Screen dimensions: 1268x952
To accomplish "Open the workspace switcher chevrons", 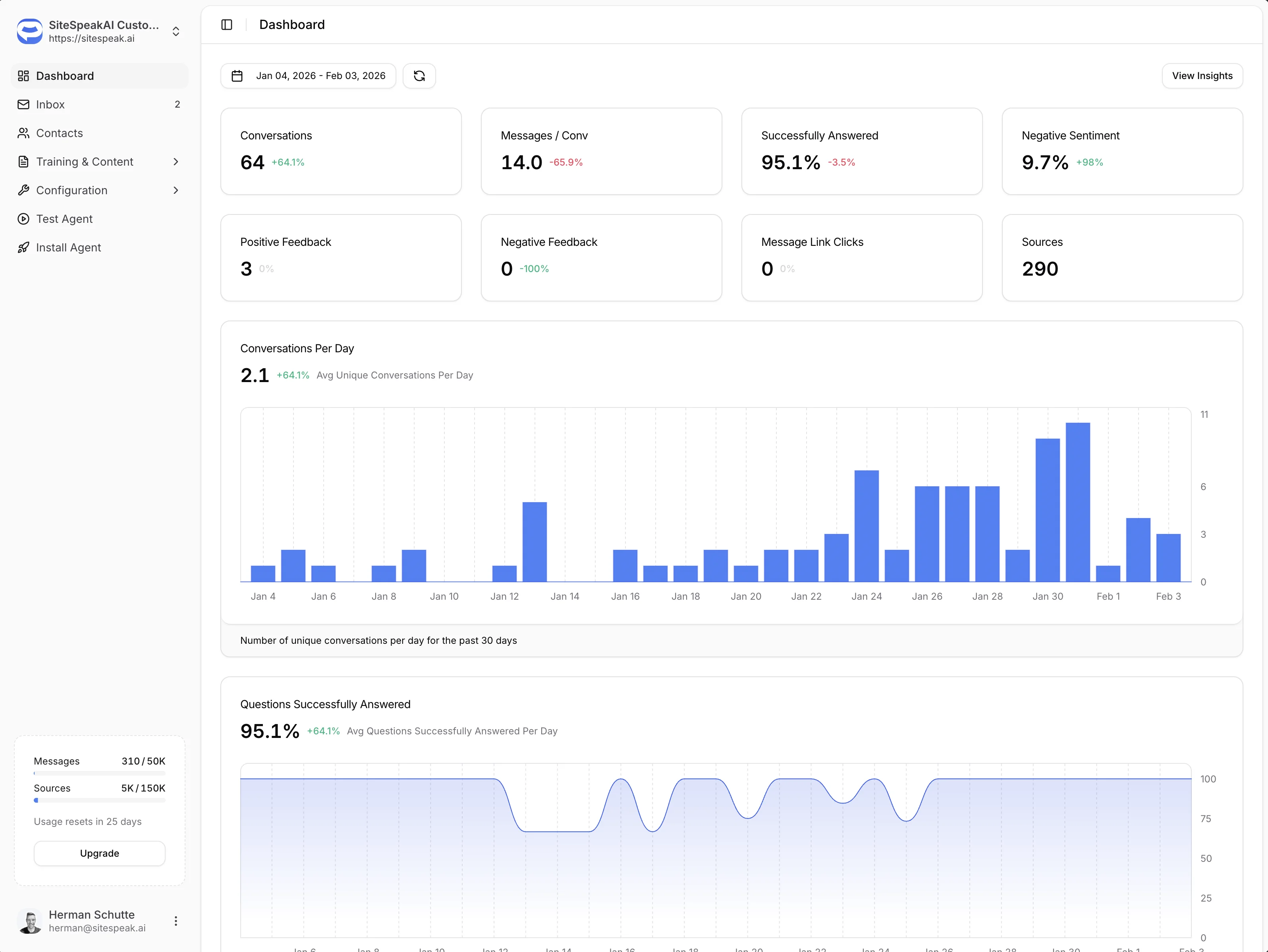I will pos(176,31).
